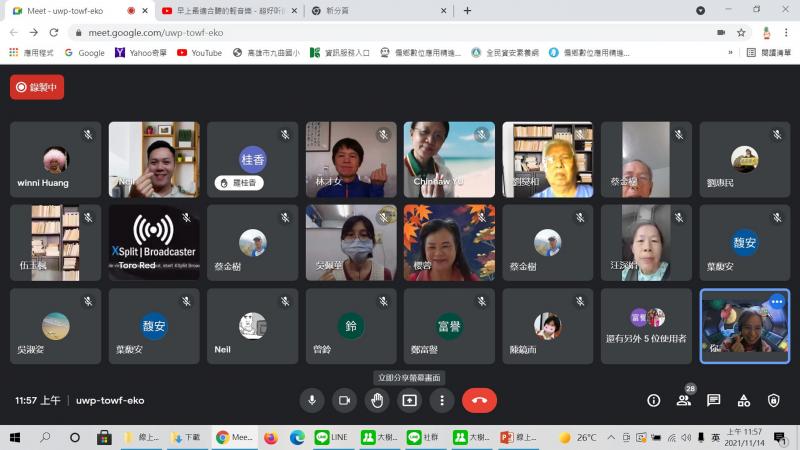Open the LINE app on taskbar
Viewport: 800px width, 450px height.
point(332,438)
